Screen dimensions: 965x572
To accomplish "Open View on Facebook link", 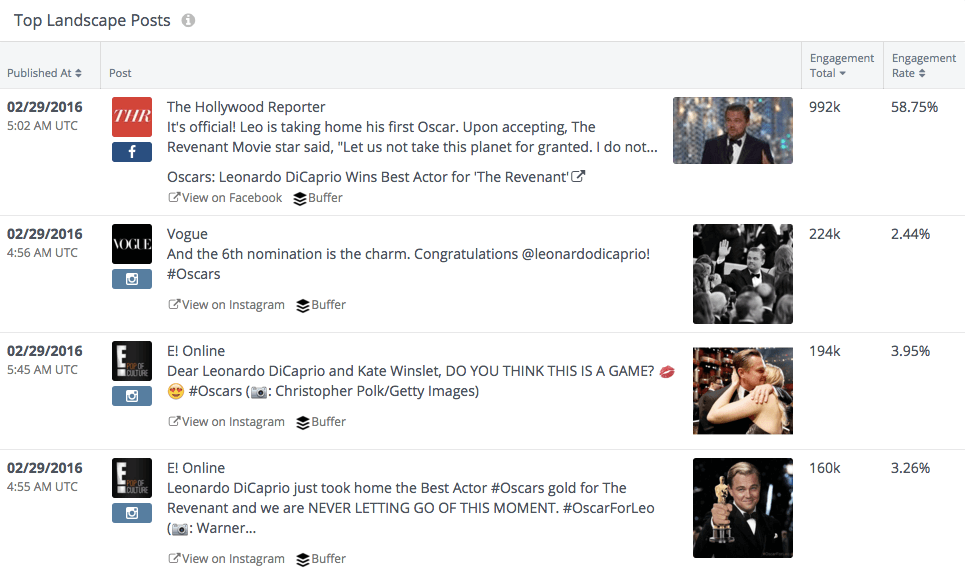I will point(225,198).
